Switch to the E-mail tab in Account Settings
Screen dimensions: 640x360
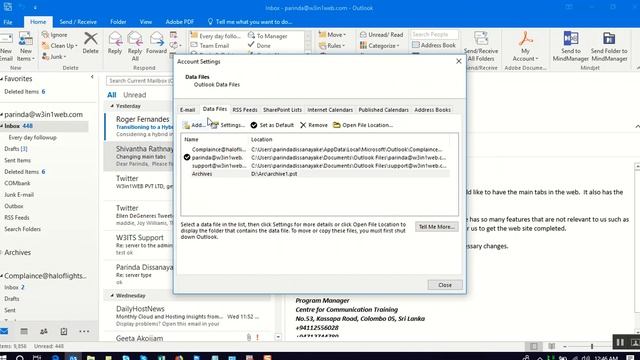[x=187, y=110]
